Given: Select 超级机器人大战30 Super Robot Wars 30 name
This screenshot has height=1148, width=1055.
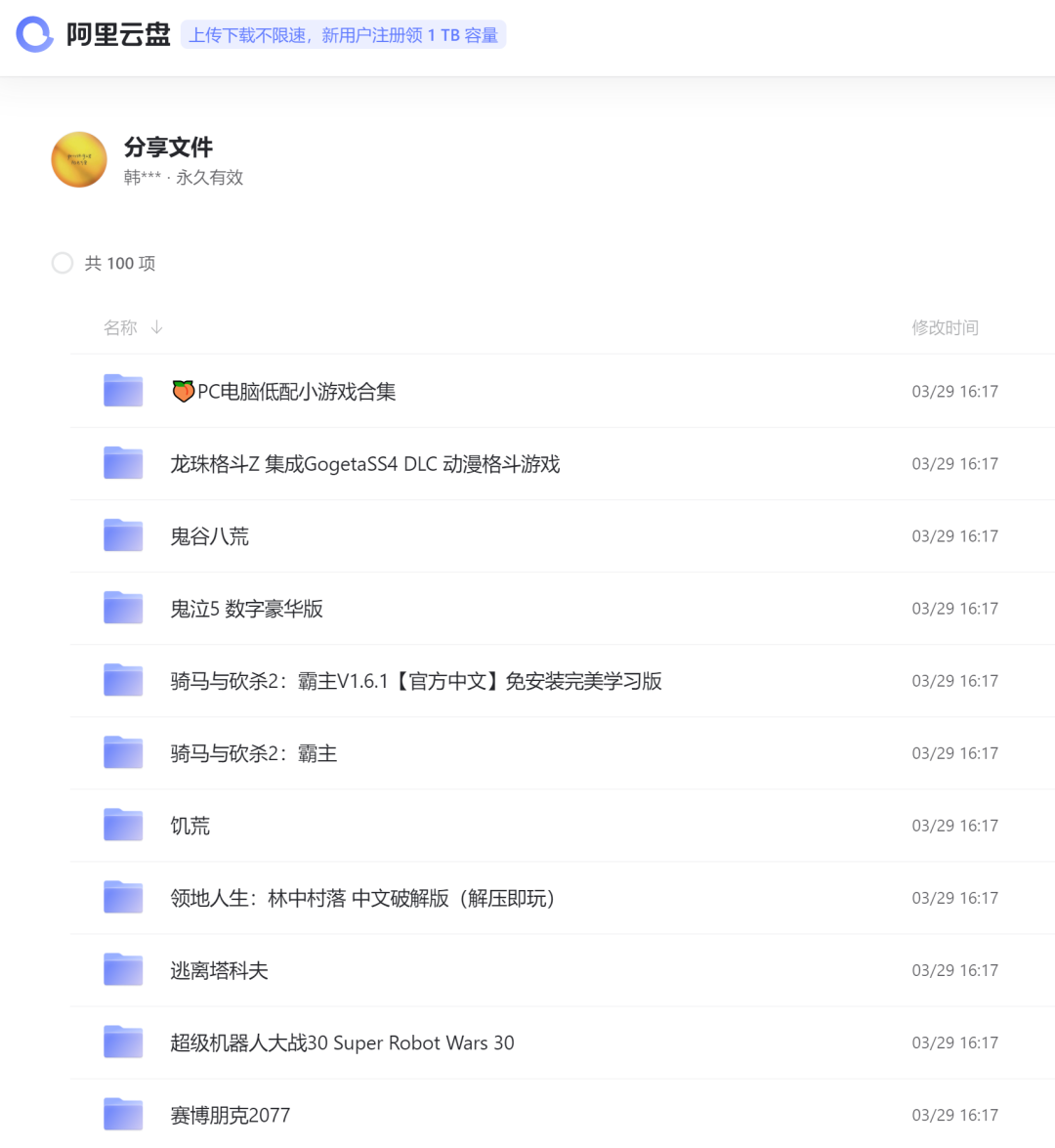Looking at the screenshot, I should 343,1043.
